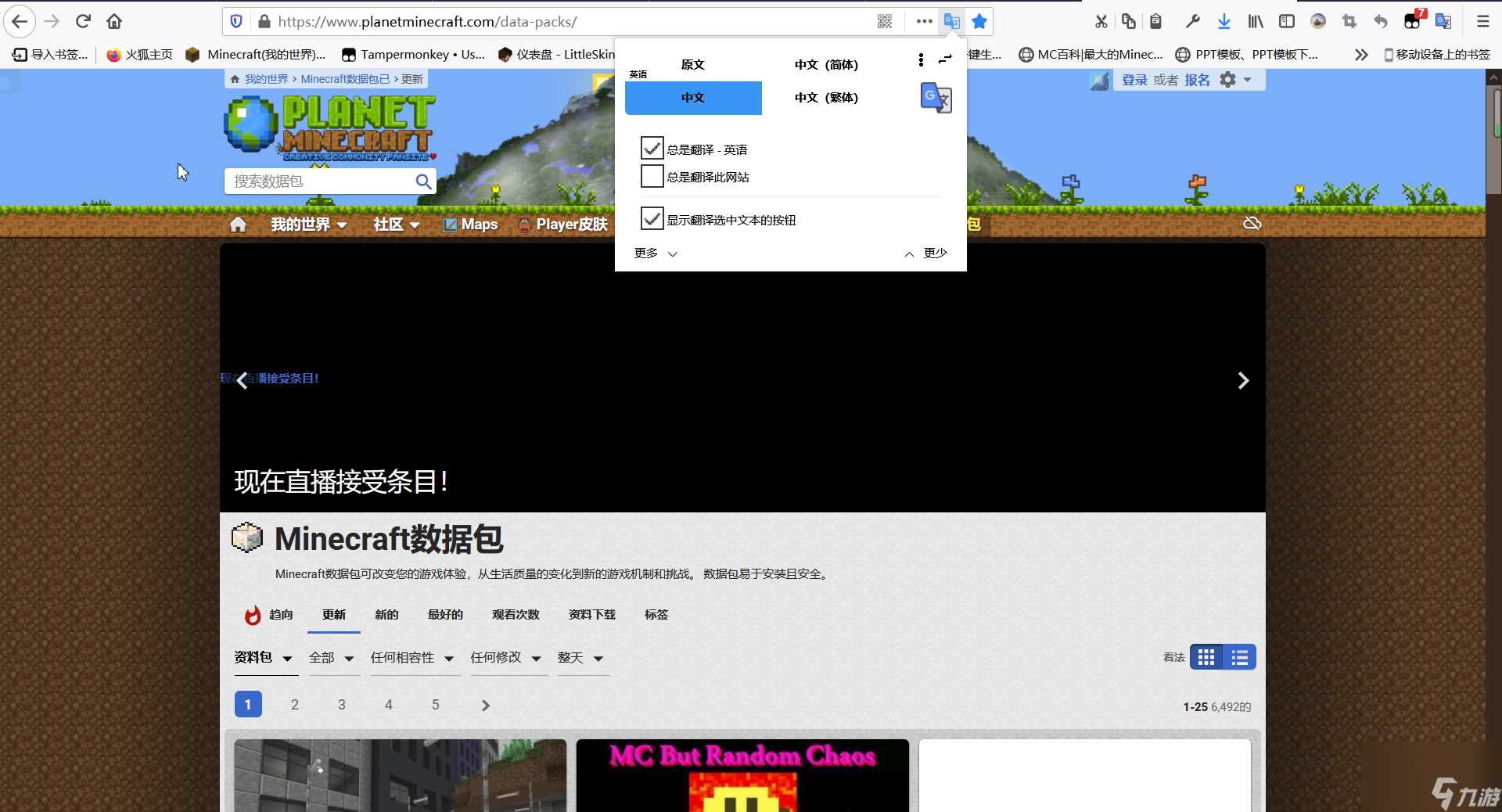
Task: Enable 总是翻译此网站 checkbox
Action: tap(652, 176)
